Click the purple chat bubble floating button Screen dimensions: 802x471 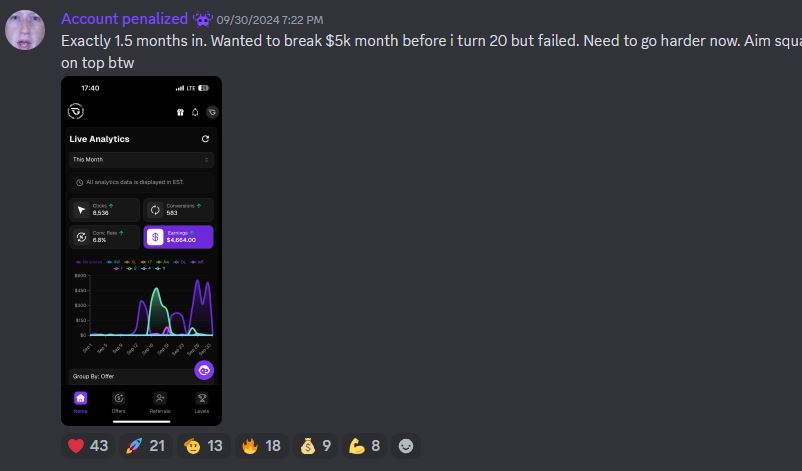tap(204, 370)
